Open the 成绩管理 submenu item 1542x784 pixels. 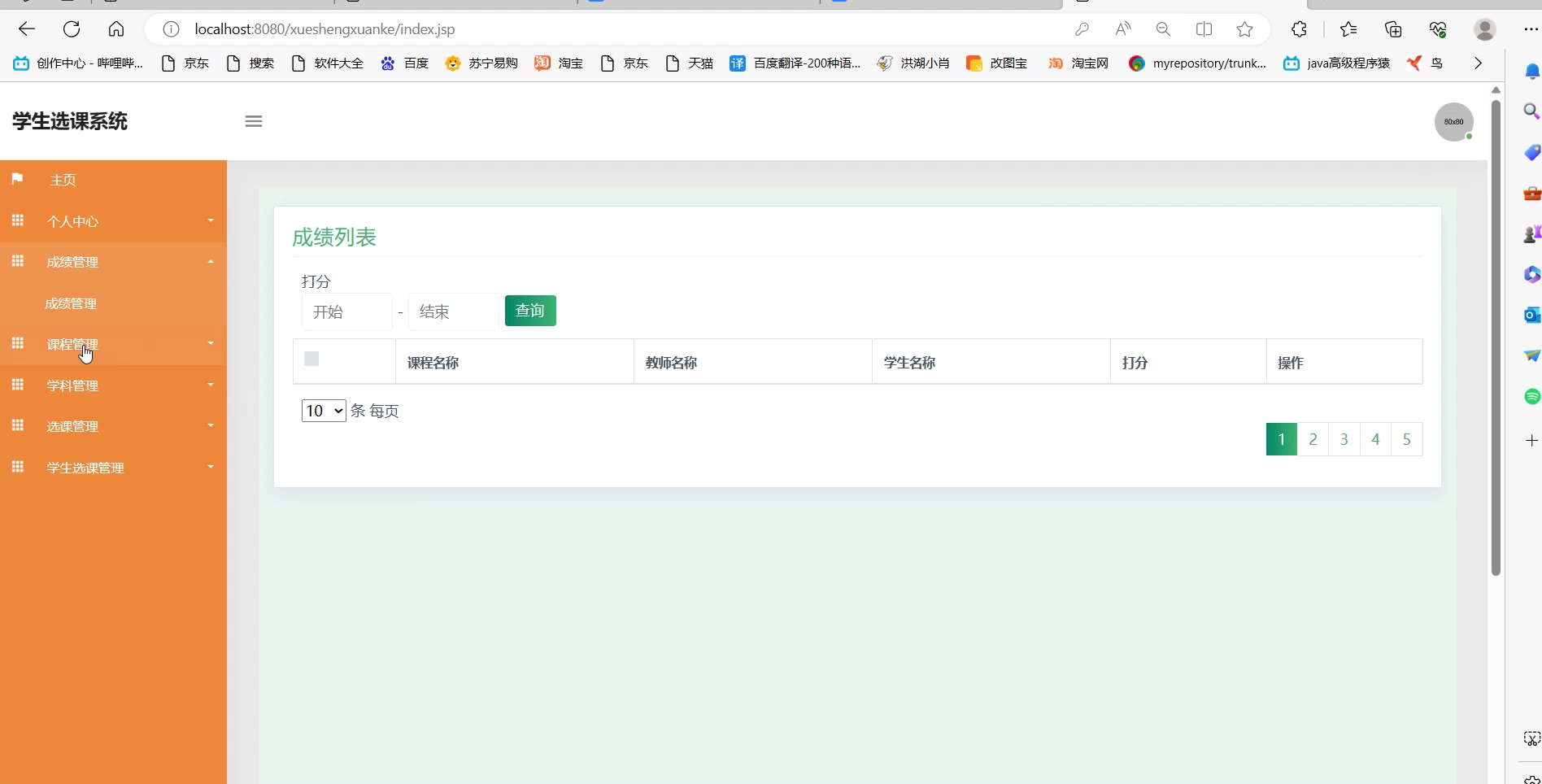[71, 304]
